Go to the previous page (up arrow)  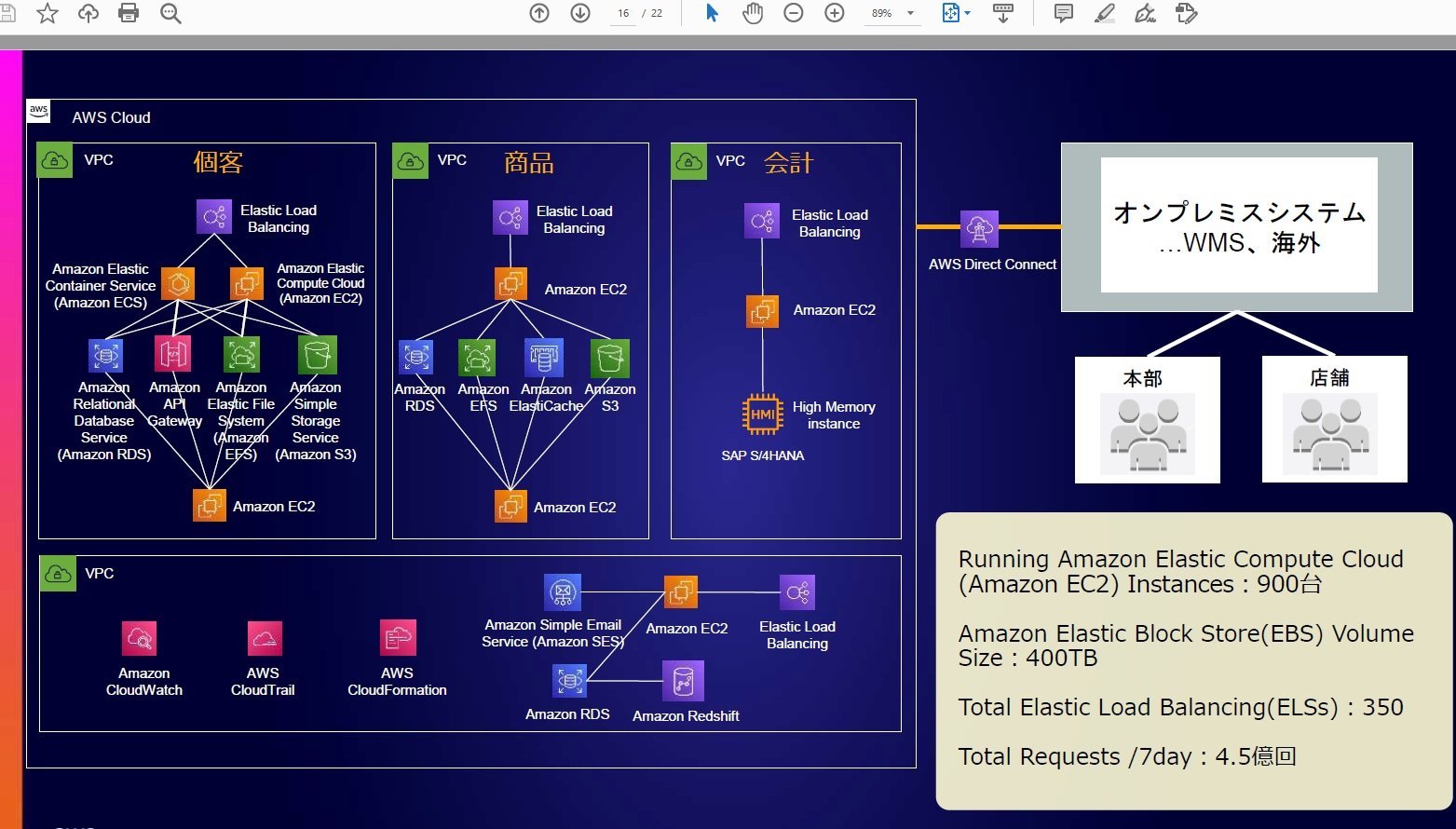[539, 13]
